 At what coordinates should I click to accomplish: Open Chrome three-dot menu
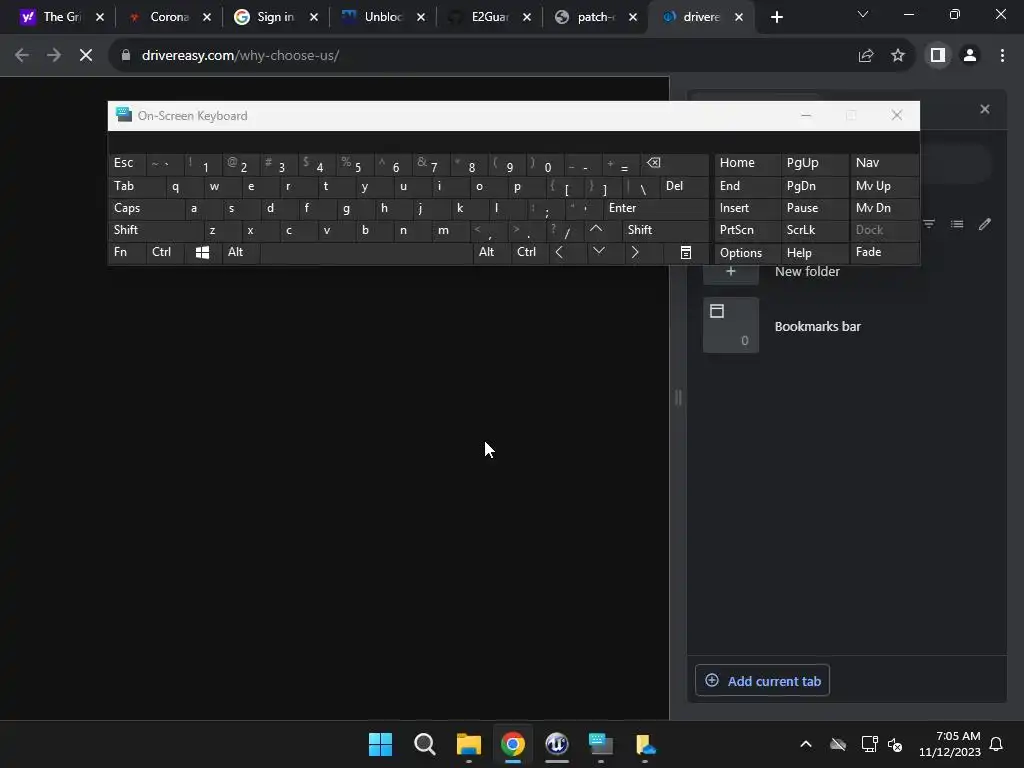(1002, 56)
